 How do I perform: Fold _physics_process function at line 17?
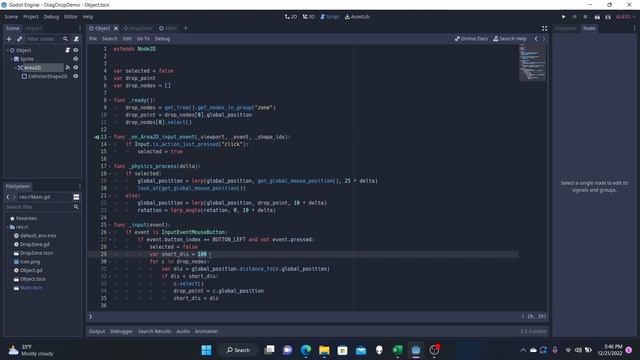[110, 166]
